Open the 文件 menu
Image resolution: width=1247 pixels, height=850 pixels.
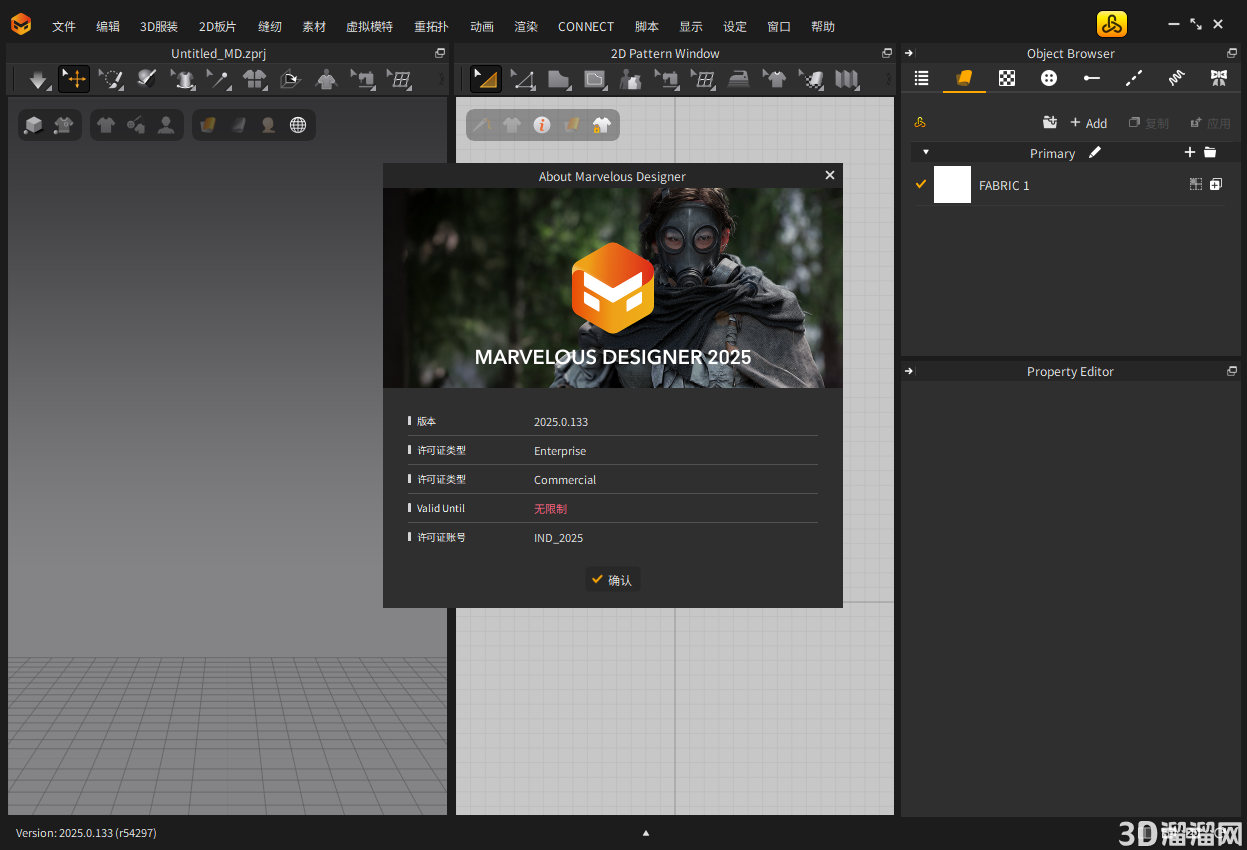click(64, 27)
